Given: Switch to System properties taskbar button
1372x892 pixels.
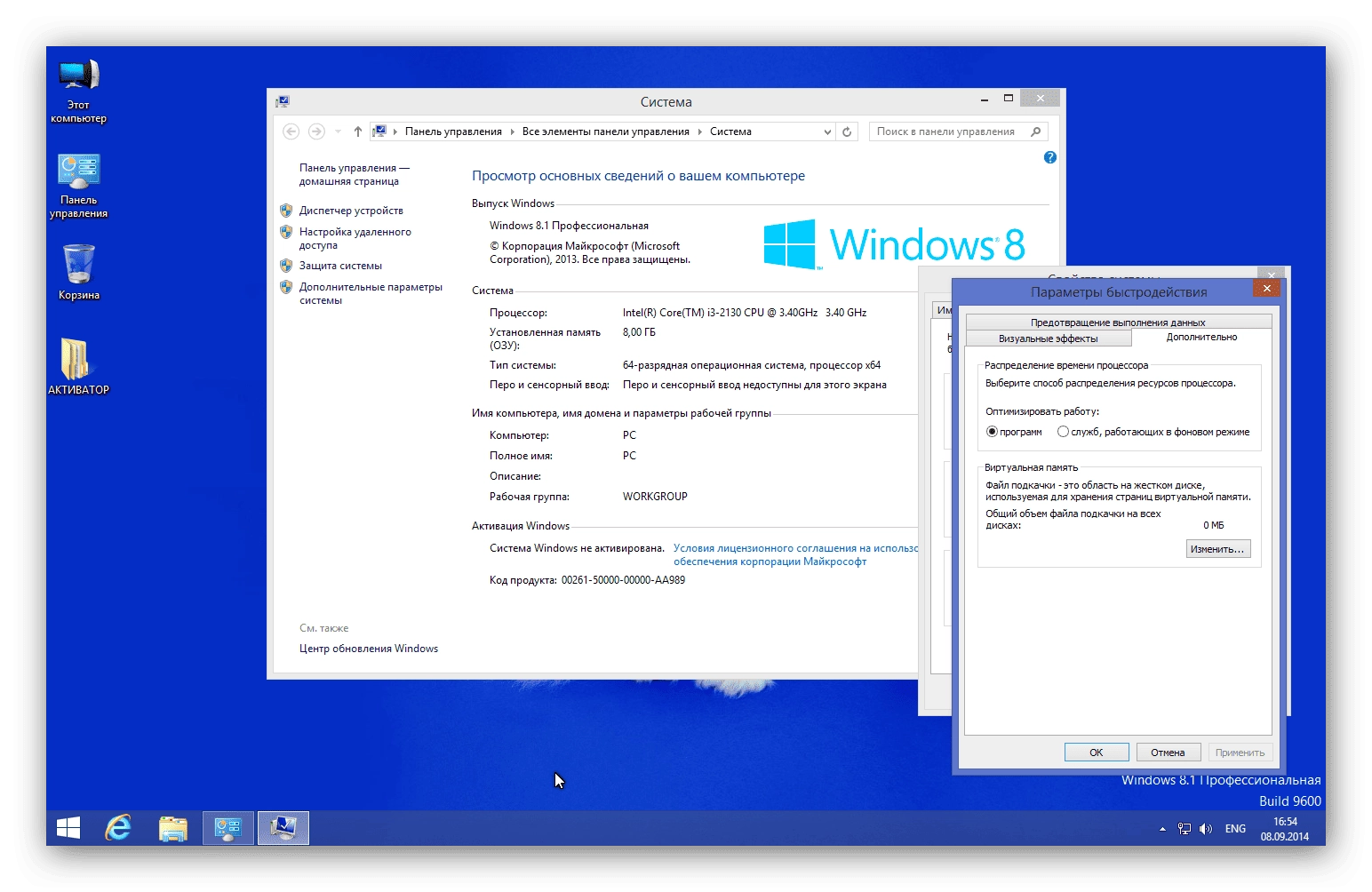Looking at the screenshot, I should pyautogui.click(x=283, y=828).
